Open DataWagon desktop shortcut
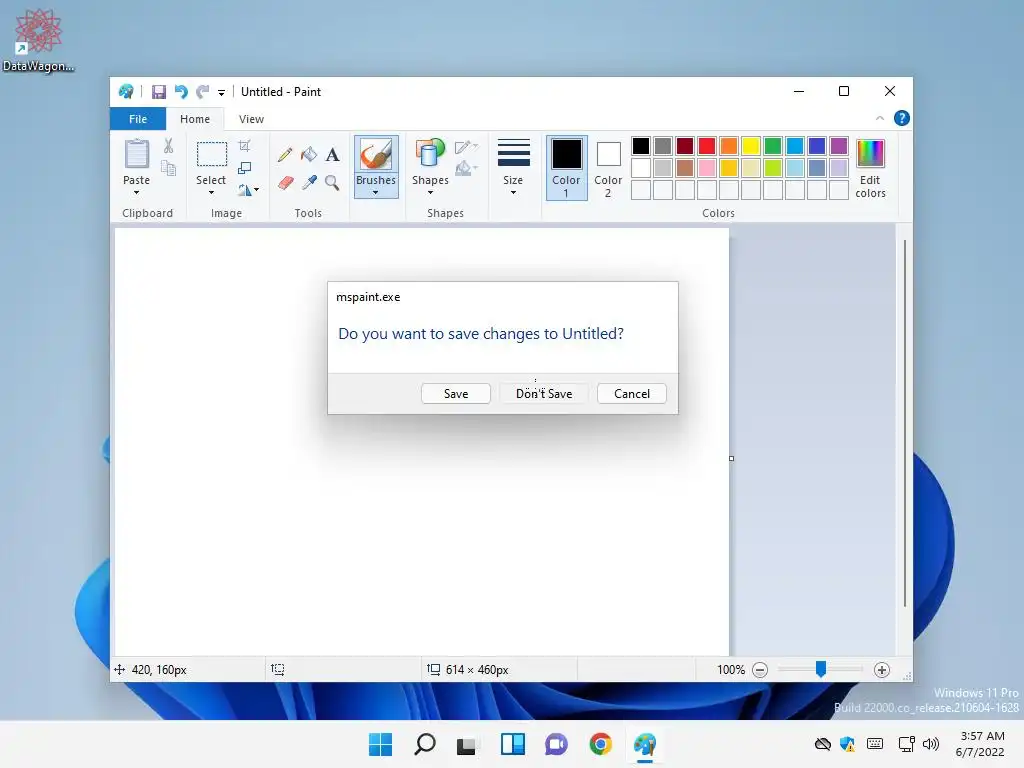 [38, 40]
